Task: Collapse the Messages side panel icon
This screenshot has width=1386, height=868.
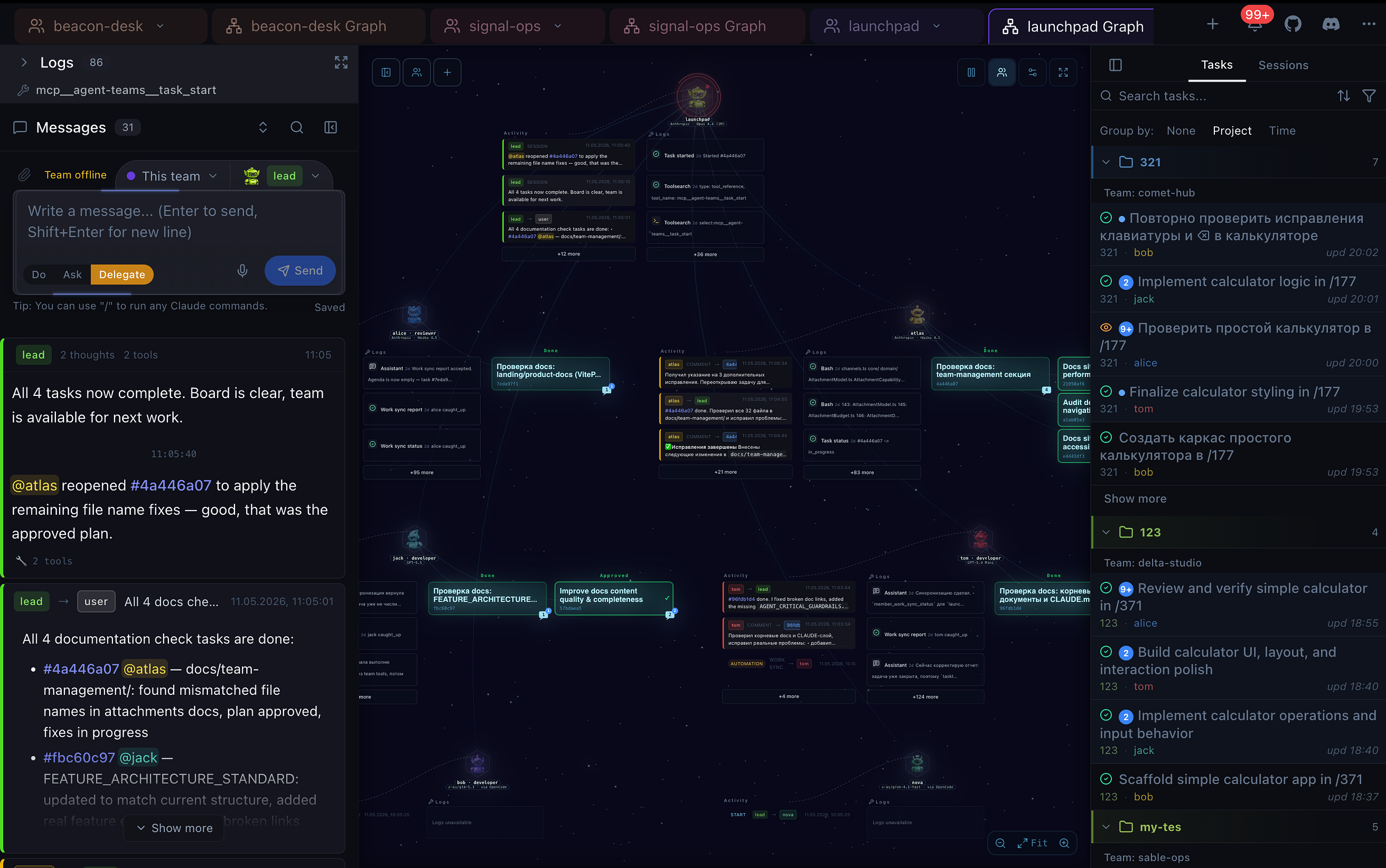Action: (x=331, y=127)
